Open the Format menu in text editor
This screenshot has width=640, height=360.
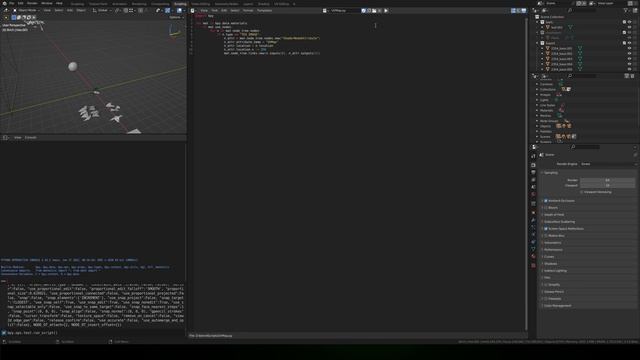click(248, 11)
